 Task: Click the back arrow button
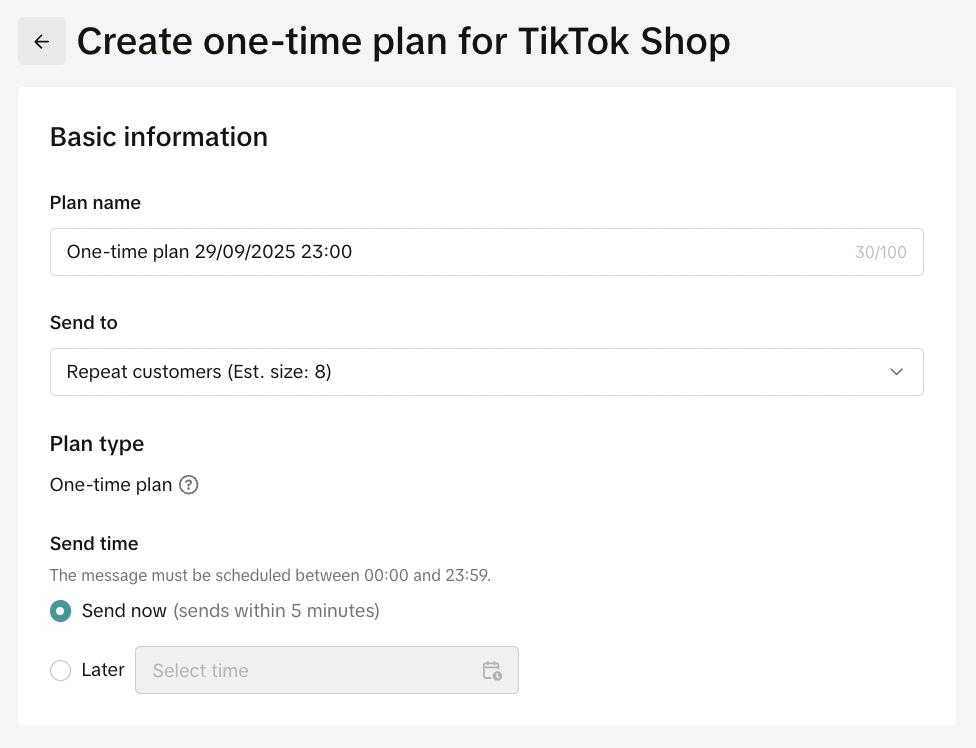pyautogui.click(x=42, y=41)
